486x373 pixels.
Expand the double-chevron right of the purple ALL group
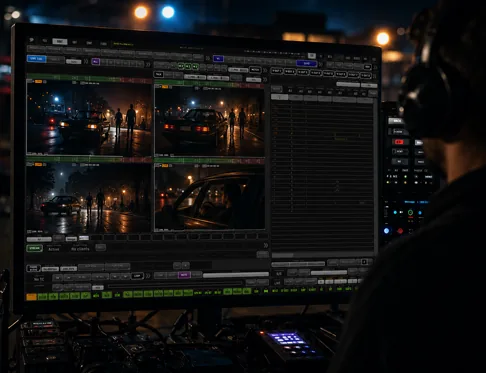click(x=148, y=64)
